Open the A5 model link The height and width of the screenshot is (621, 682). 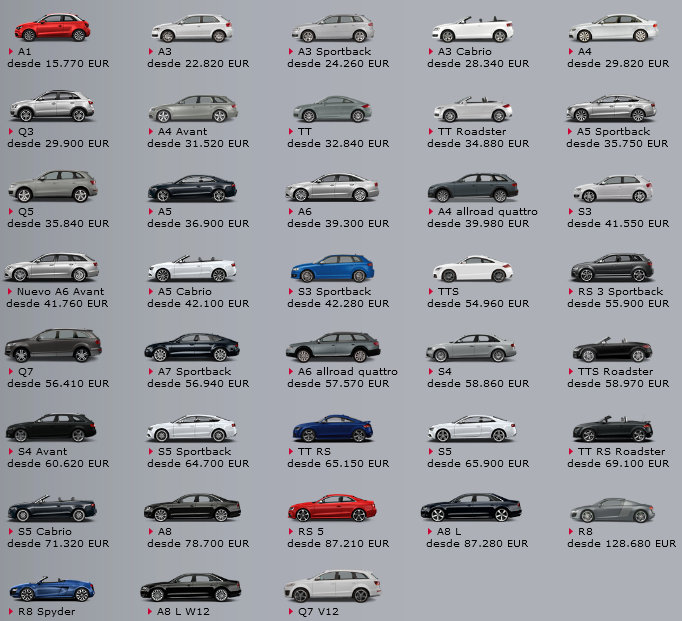165,211
